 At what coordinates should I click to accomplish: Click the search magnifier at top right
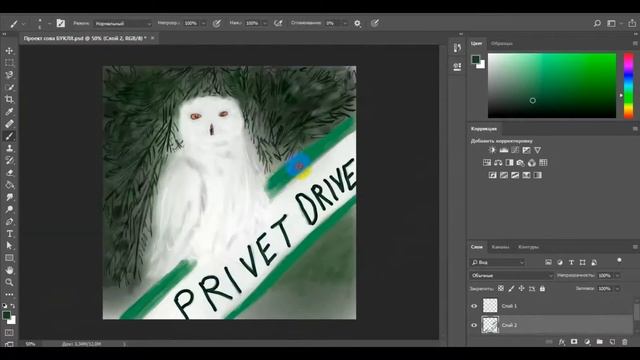597,24
